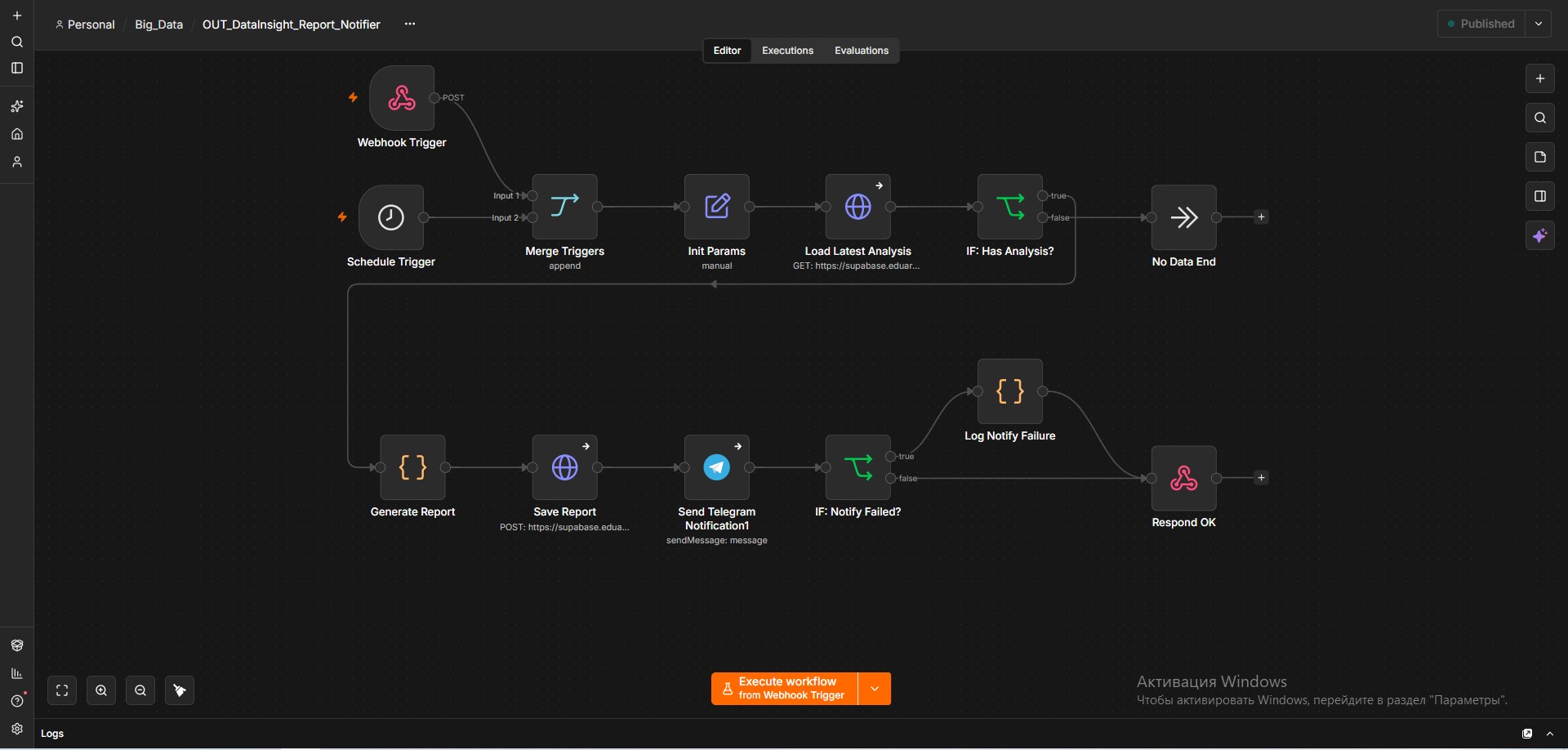Open the Merge Triggers node

pyautogui.click(x=565, y=207)
